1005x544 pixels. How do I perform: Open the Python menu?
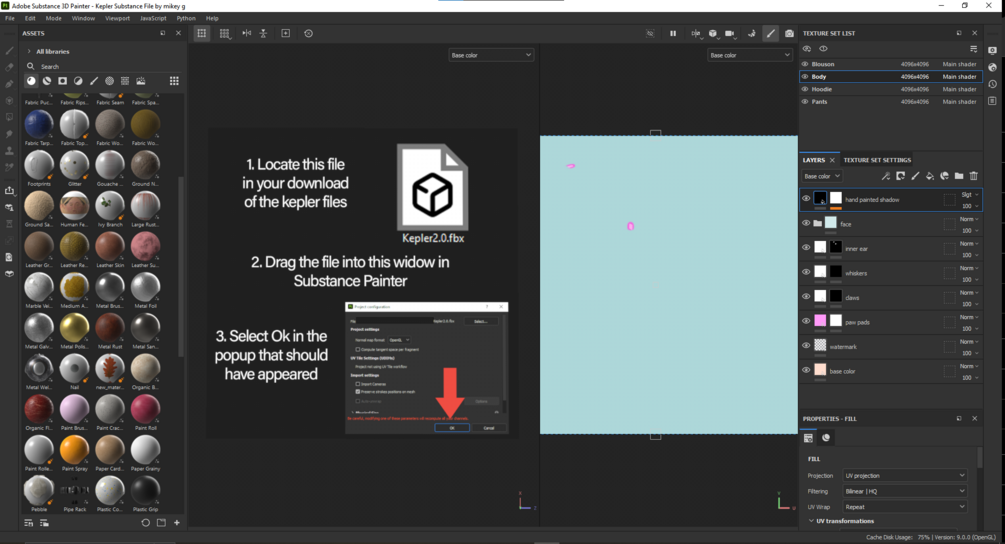[186, 18]
